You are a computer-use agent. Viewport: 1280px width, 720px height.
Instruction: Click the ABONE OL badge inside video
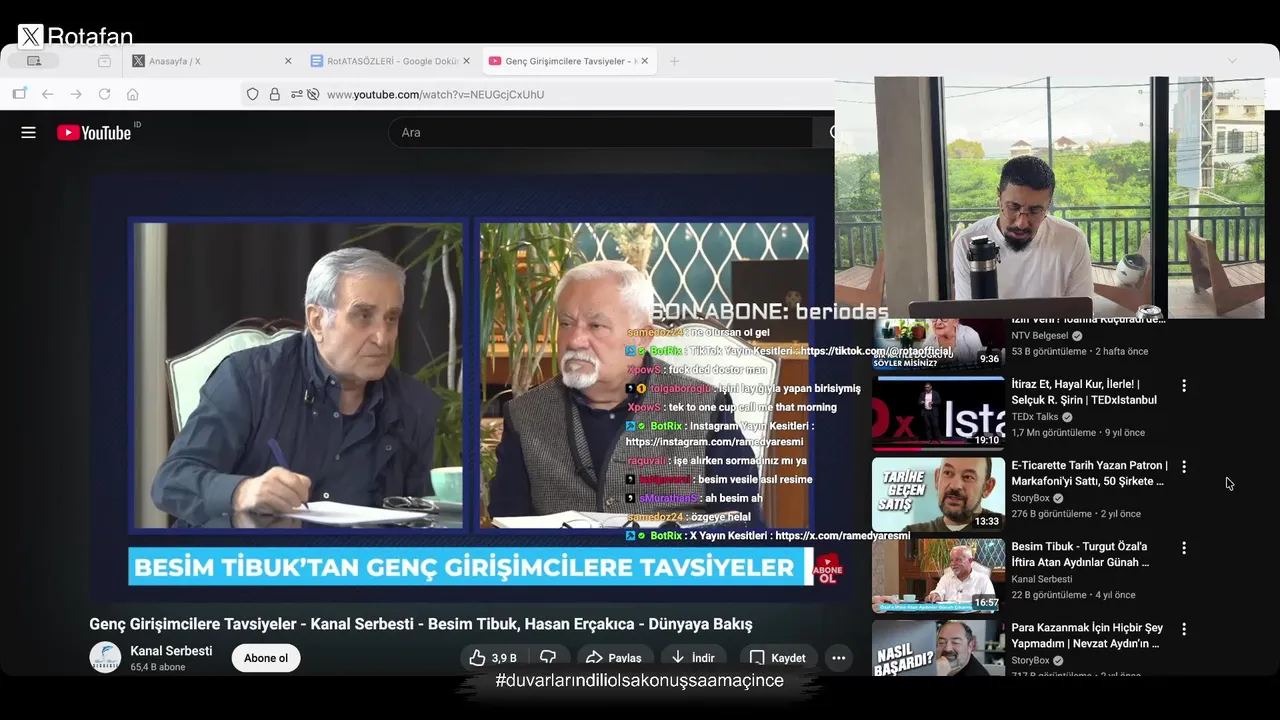(828, 568)
